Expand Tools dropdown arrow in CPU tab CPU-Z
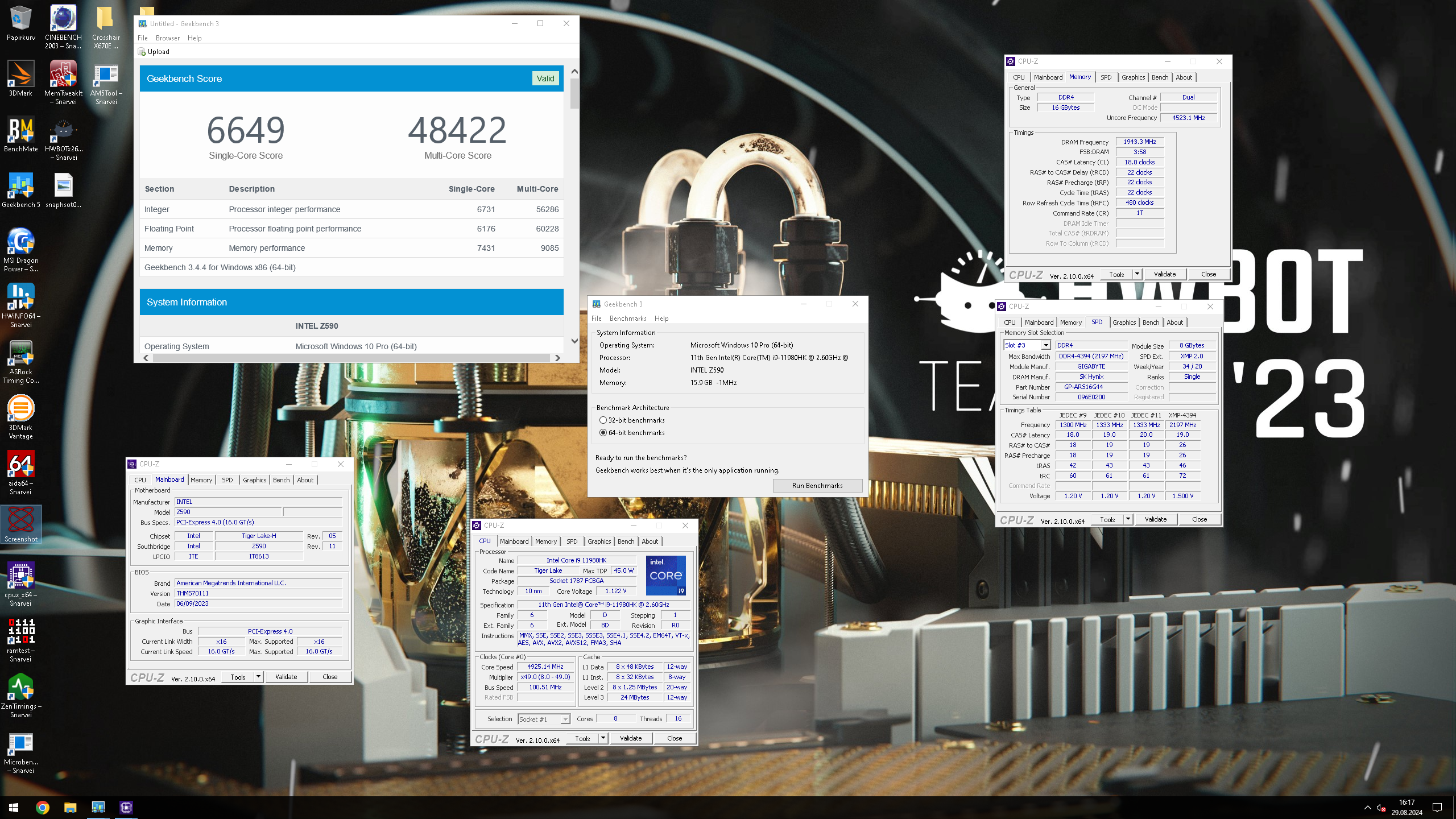The image size is (1456, 819). (603, 738)
